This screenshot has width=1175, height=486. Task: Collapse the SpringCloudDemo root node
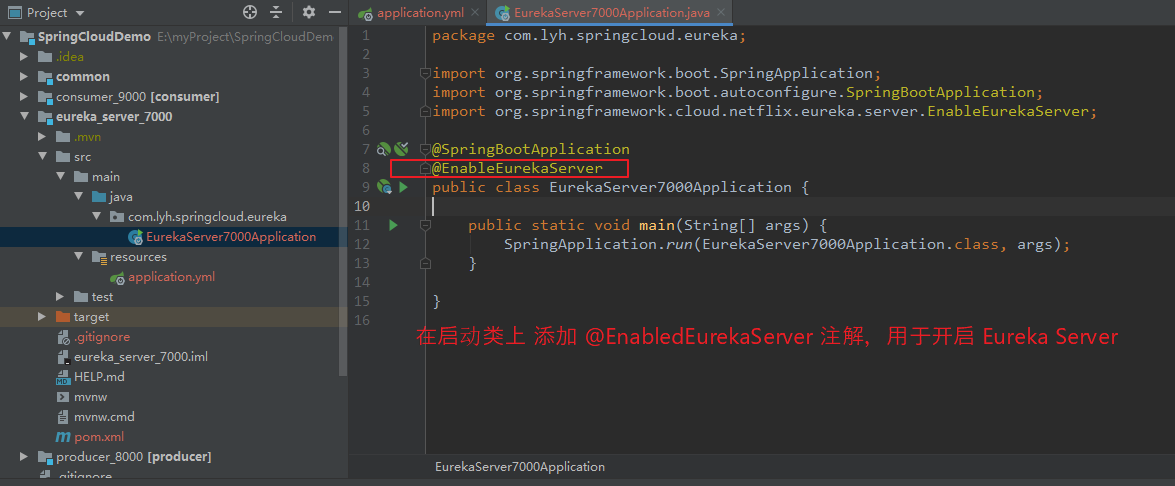[x=7, y=37]
